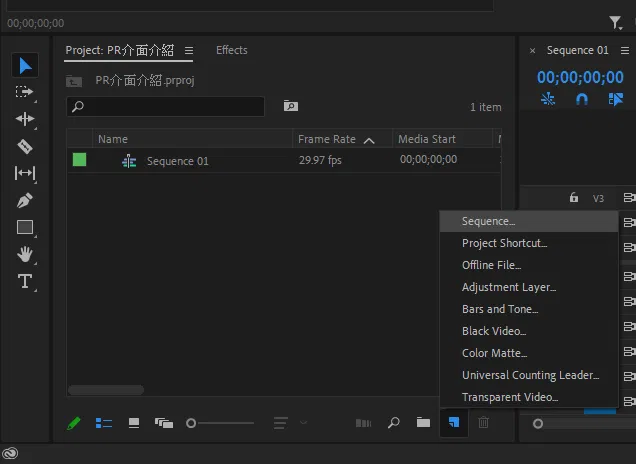Click the Find magnifier icon in footer

393,423
